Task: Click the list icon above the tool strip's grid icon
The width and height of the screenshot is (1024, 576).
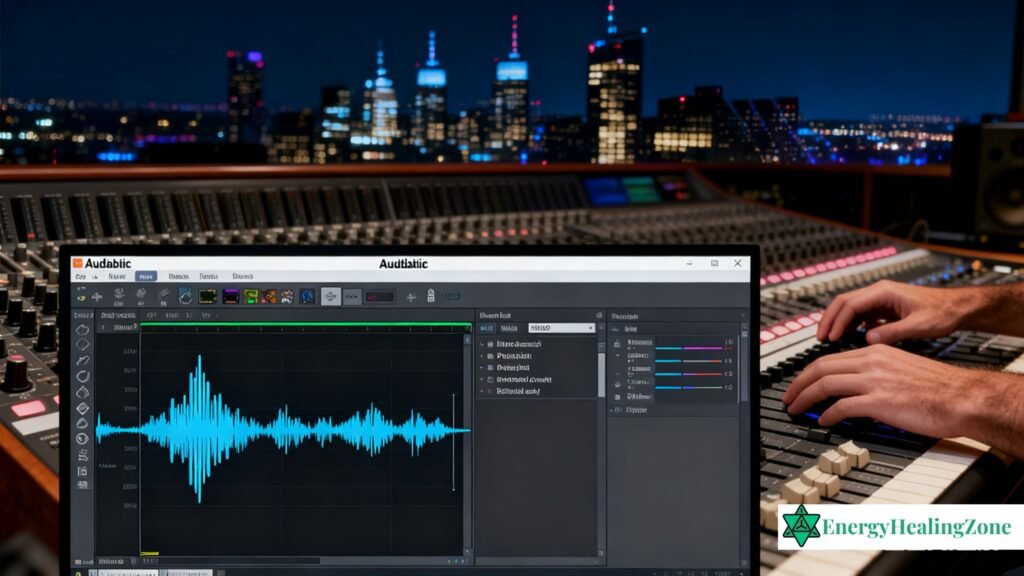Action: click(x=82, y=471)
